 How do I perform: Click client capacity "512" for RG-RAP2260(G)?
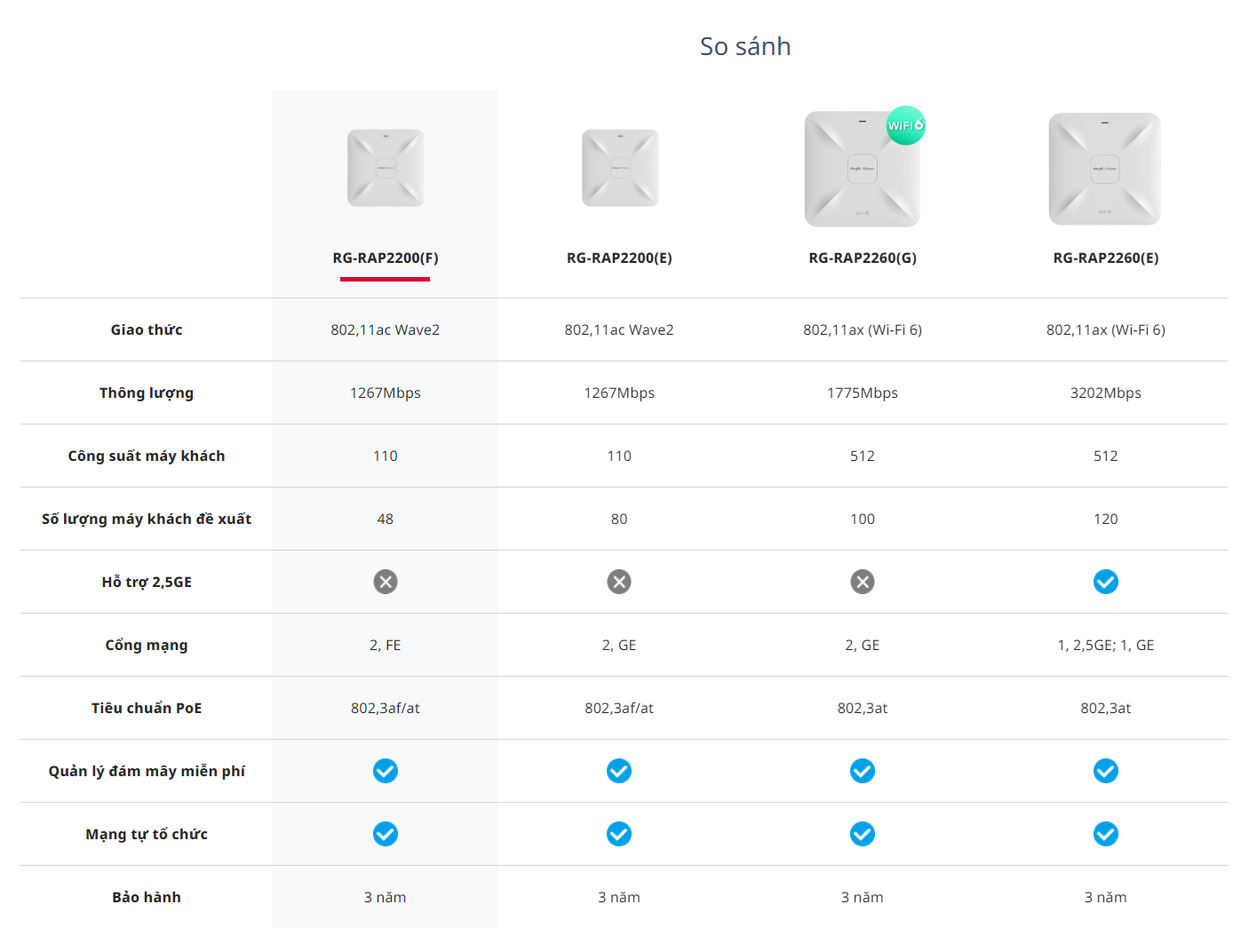(863, 456)
